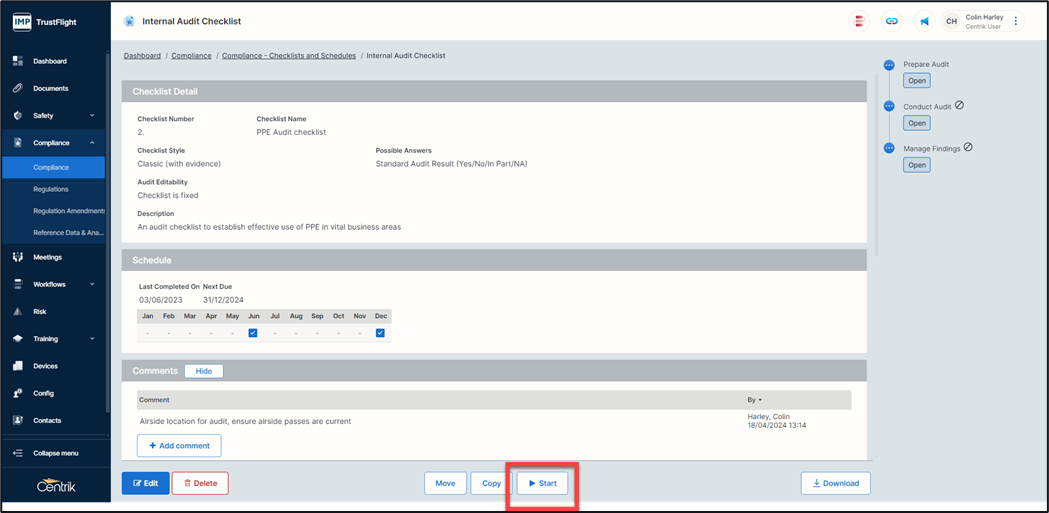This screenshot has width=1049, height=513.
Task: Click the CH user avatar
Action: [951, 21]
